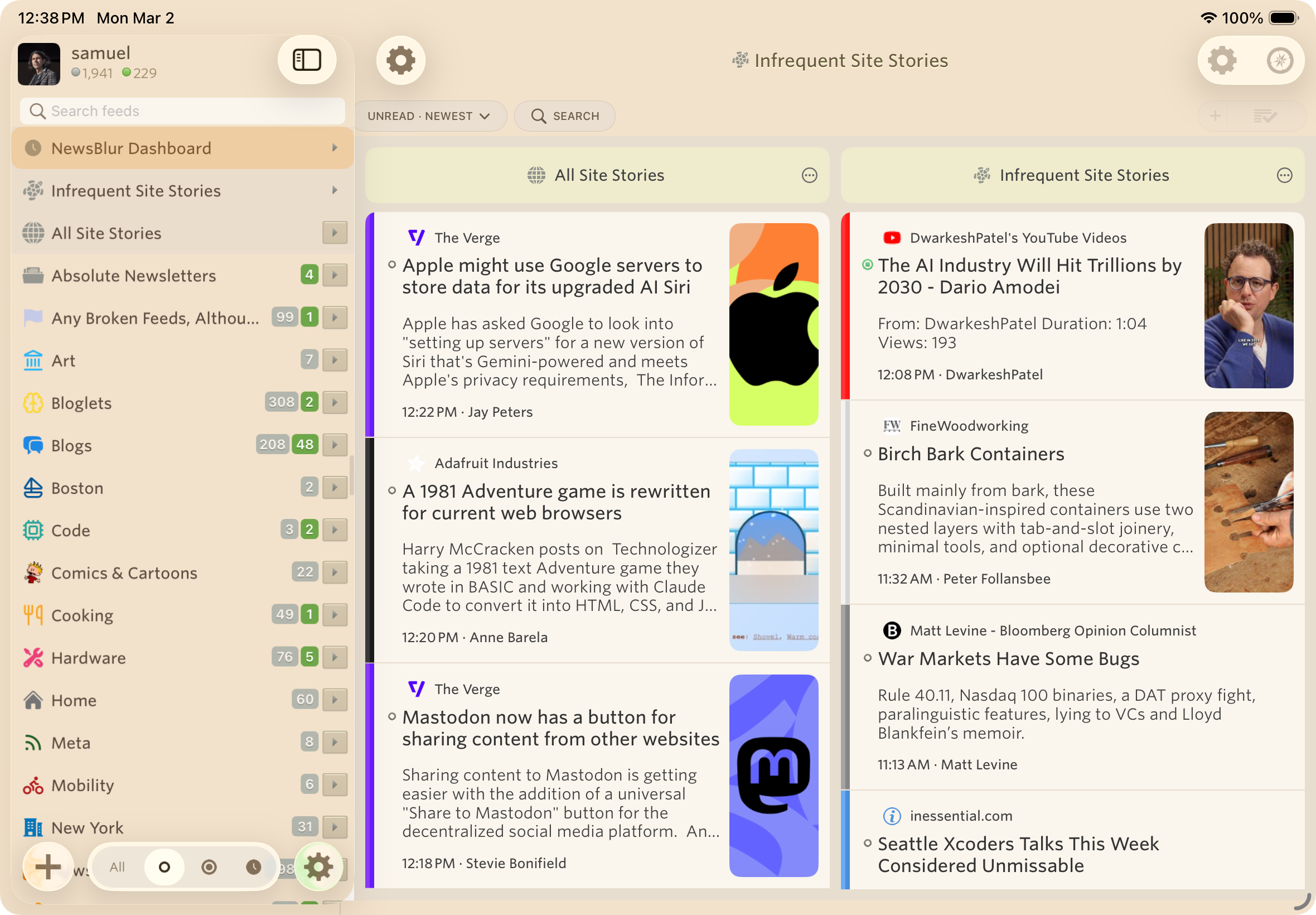Expand the Blogs folder in sidebar

tap(336, 445)
